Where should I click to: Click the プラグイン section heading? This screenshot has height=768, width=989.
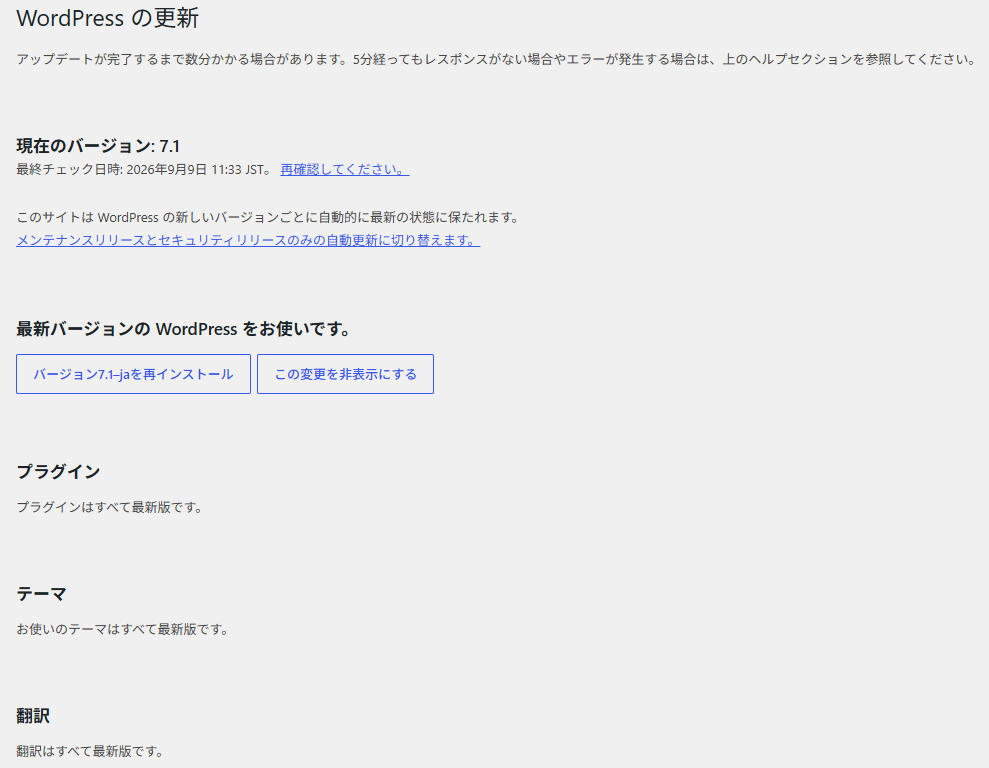(58, 472)
